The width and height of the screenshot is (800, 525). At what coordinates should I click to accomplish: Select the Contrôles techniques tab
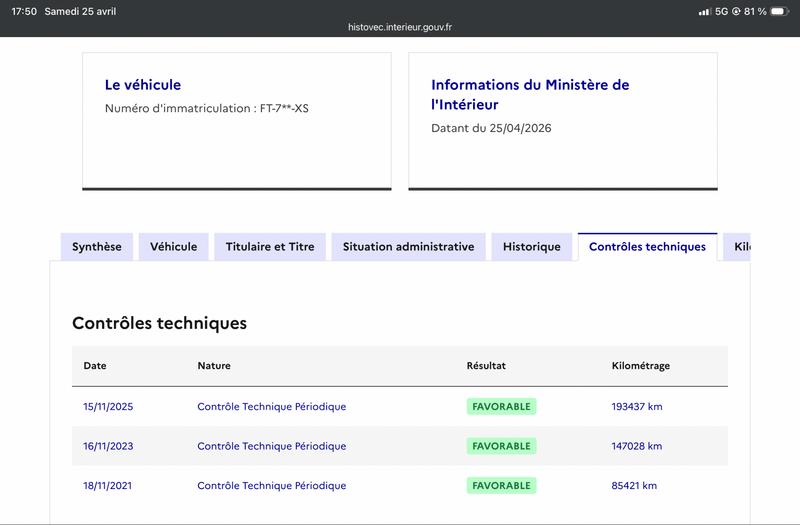point(647,247)
